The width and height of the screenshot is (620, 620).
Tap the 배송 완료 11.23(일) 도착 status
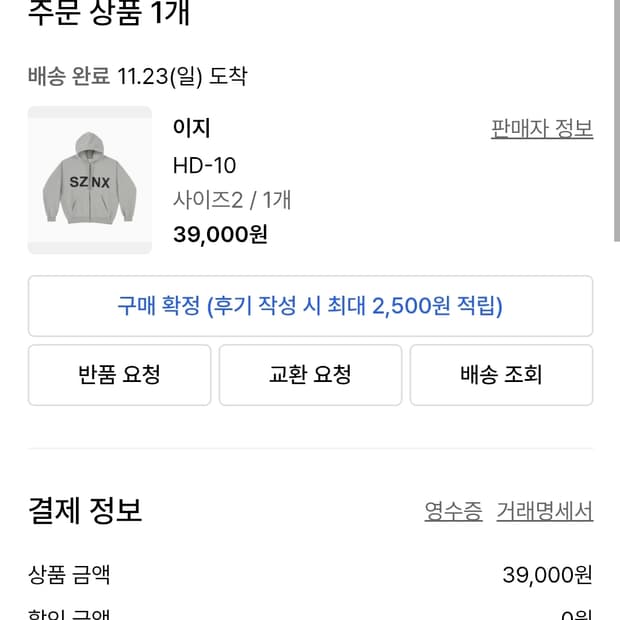pos(137,76)
